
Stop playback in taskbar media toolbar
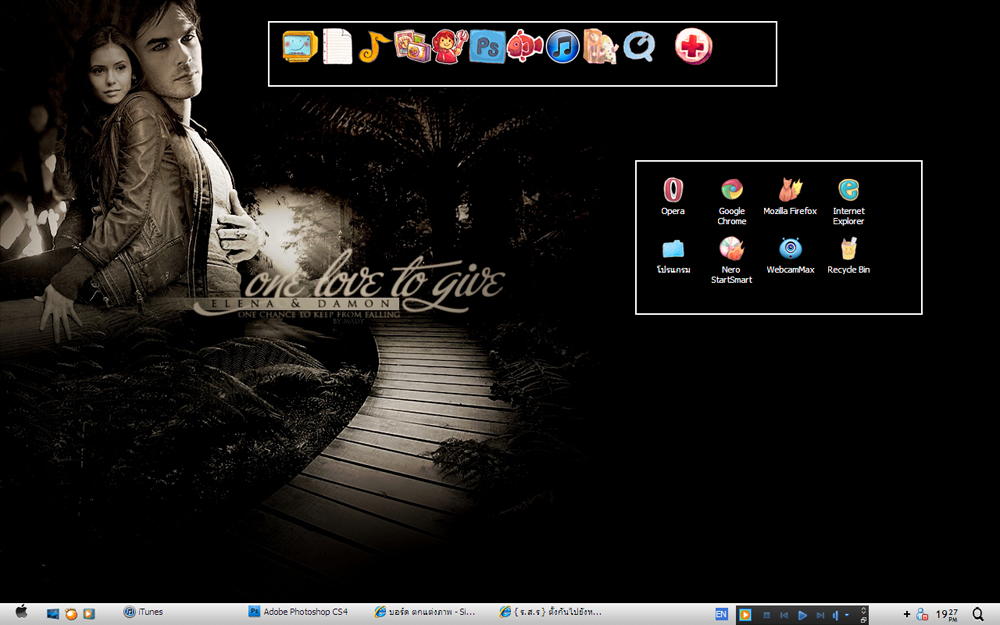[x=767, y=615]
